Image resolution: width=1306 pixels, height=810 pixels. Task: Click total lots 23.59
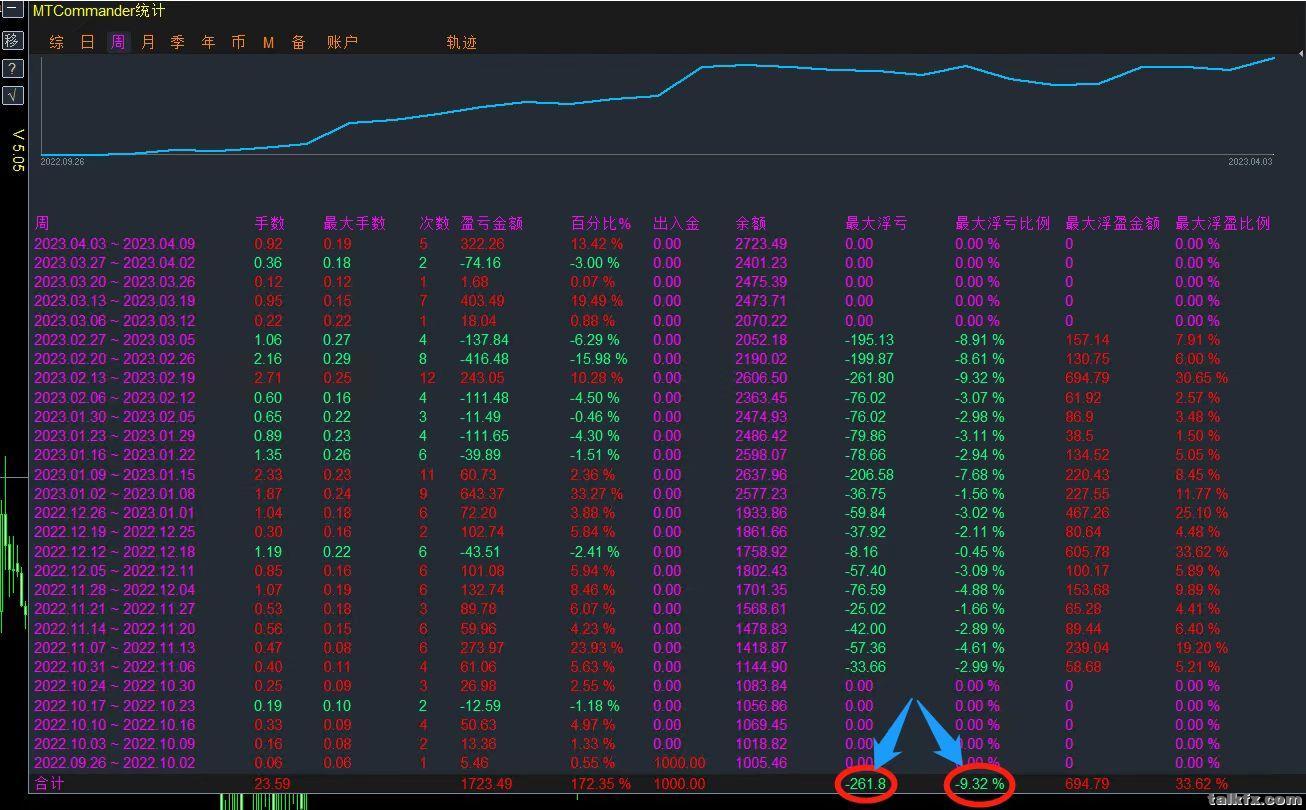(x=272, y=783)
